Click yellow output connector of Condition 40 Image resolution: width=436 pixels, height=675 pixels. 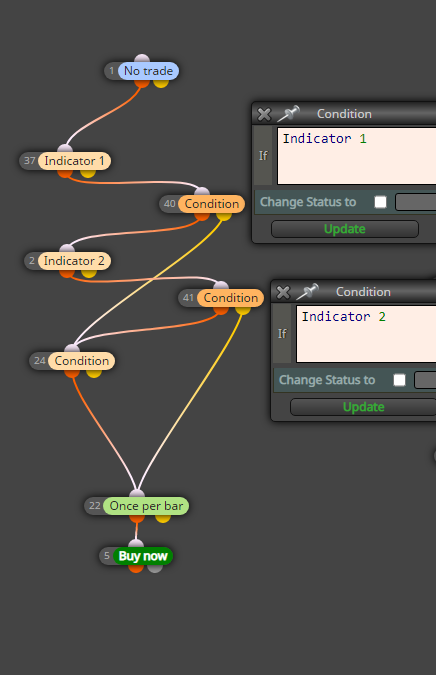coord(224,215)
